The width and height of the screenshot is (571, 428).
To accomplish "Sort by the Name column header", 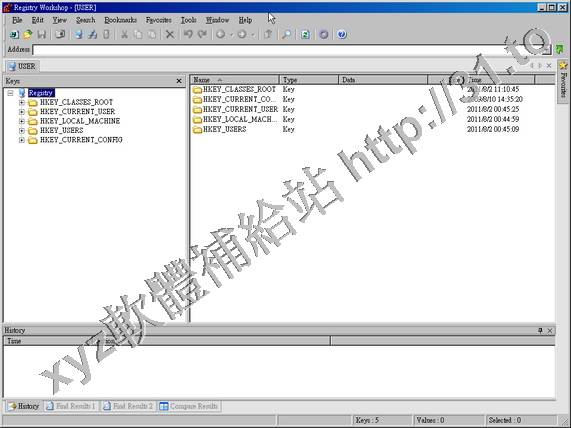I will coord(235,80).
